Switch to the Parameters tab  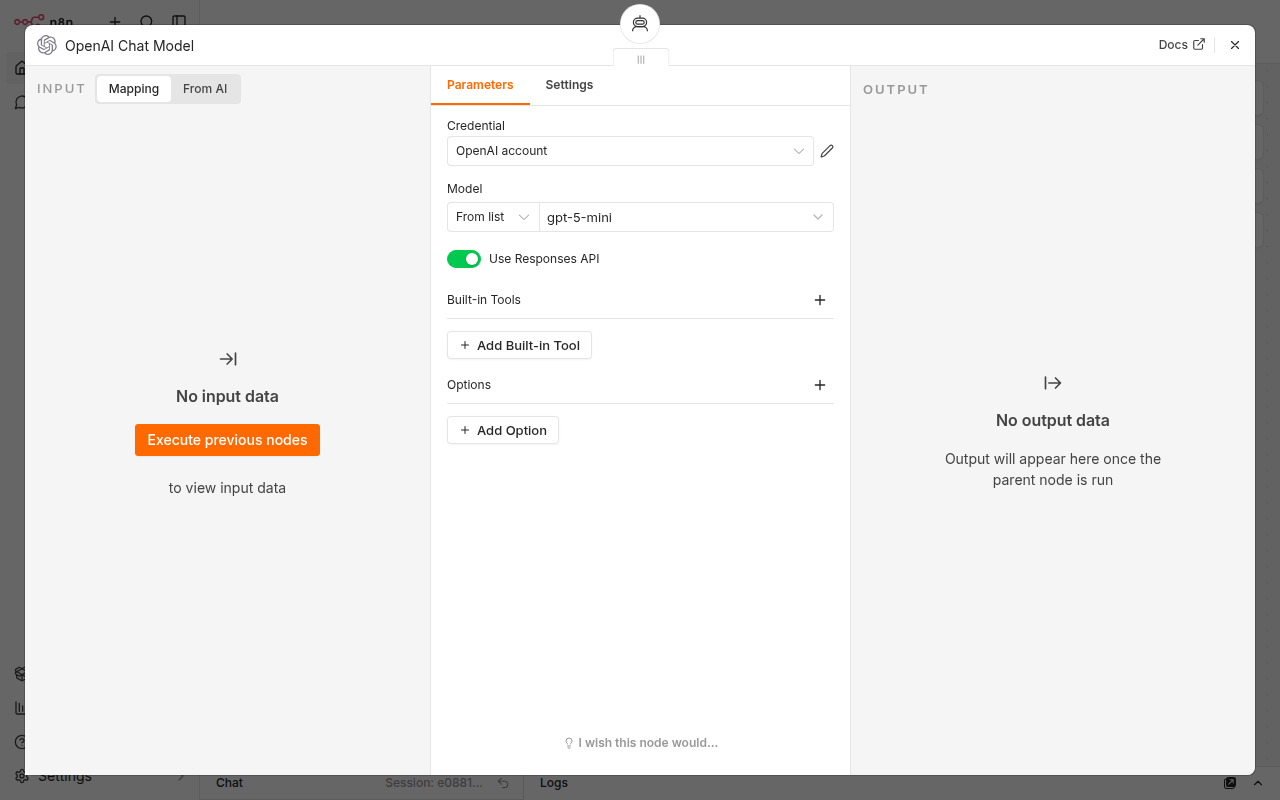[x=480, y=85]
